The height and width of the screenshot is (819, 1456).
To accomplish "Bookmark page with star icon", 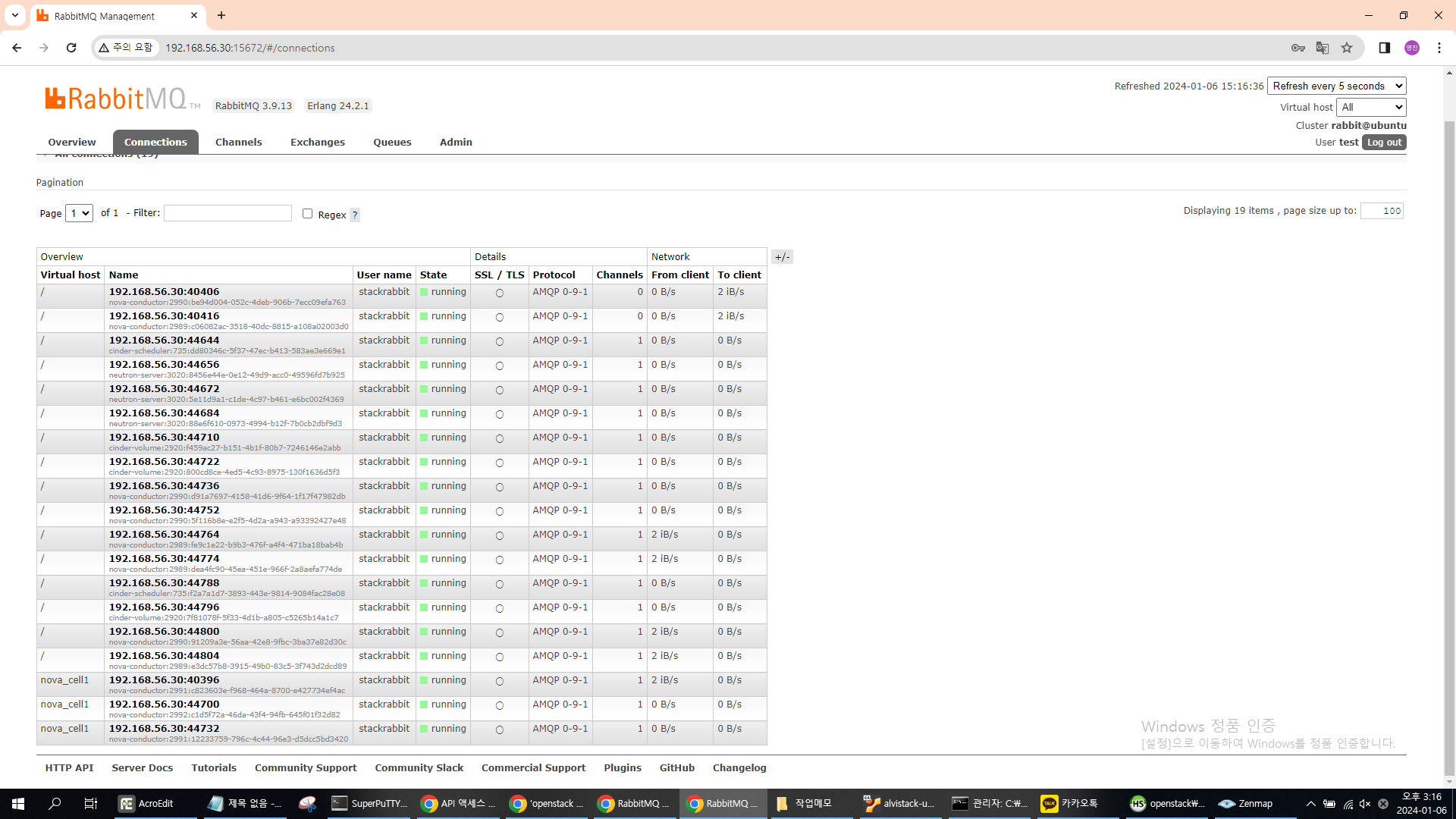I will [1347, 48].
